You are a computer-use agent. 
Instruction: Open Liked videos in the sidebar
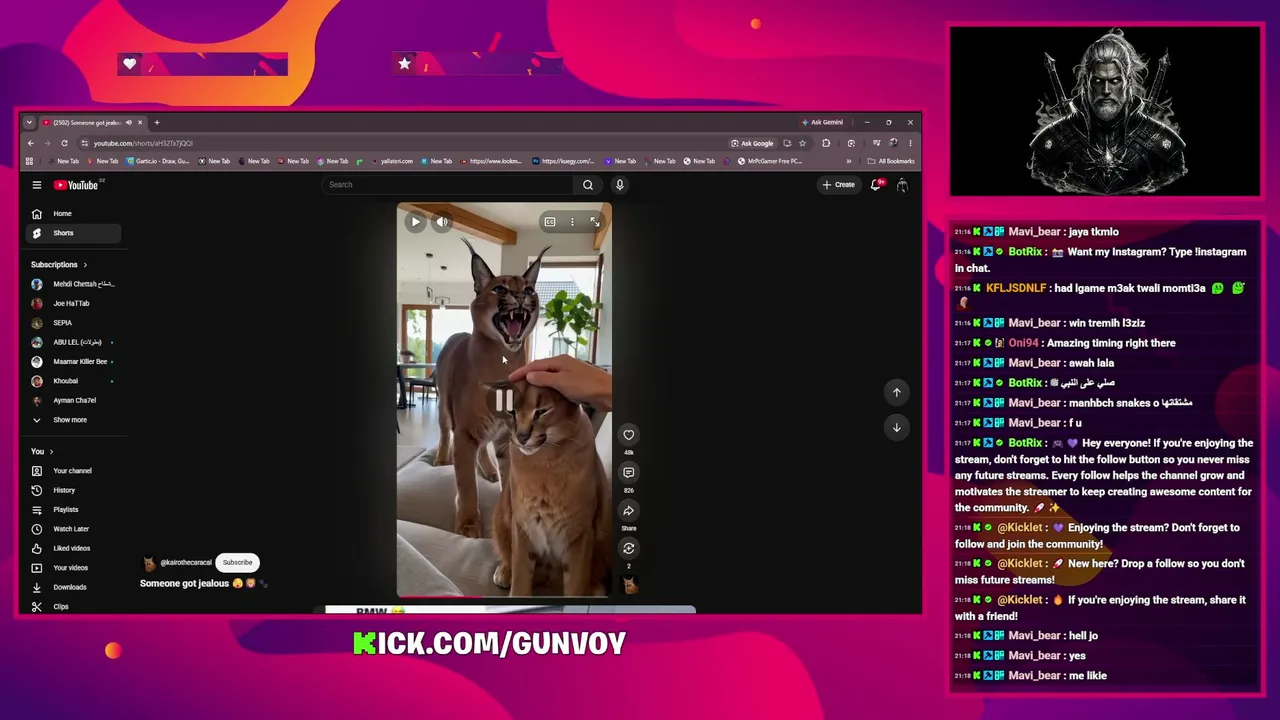[73, 548]
